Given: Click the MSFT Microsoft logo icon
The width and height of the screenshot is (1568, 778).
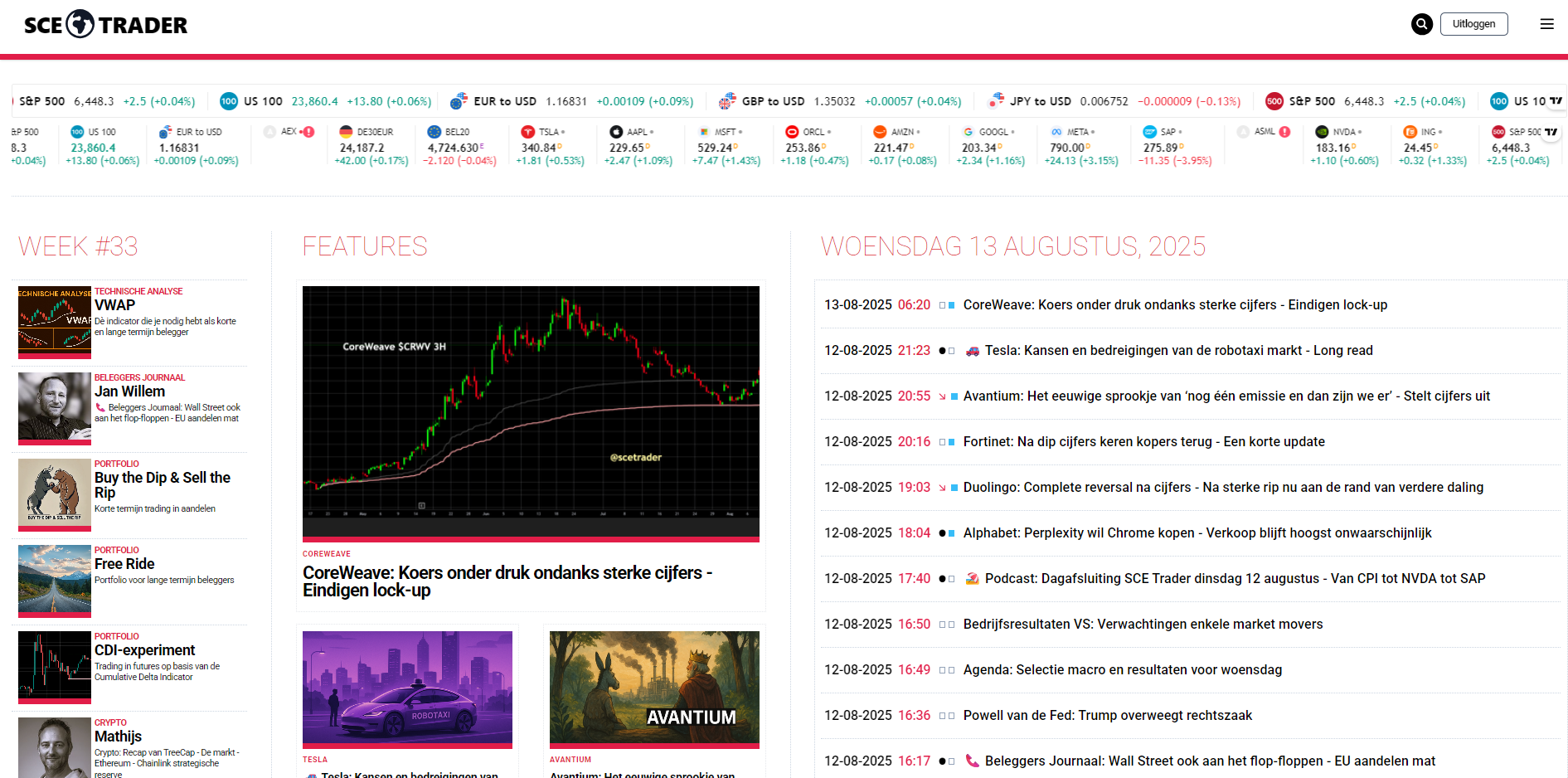Looking at the screenshot, I should (x=703, y=132).
